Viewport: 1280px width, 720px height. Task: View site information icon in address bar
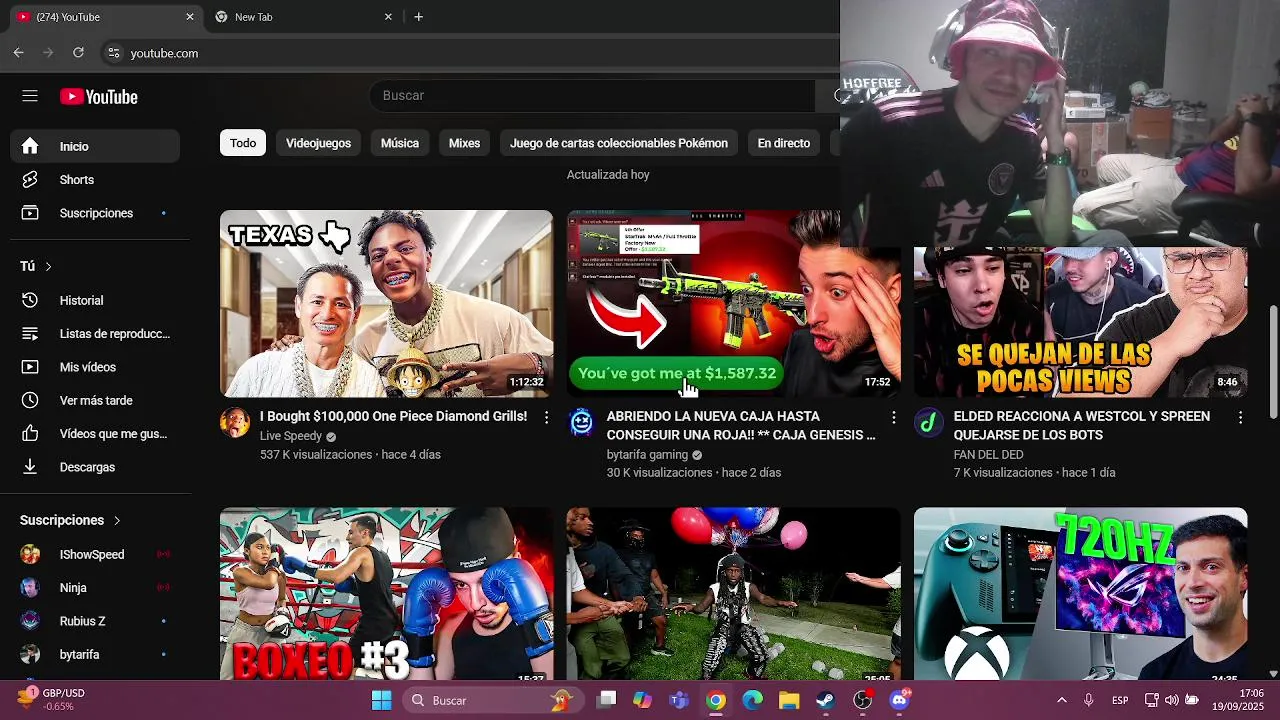(113, 53)
